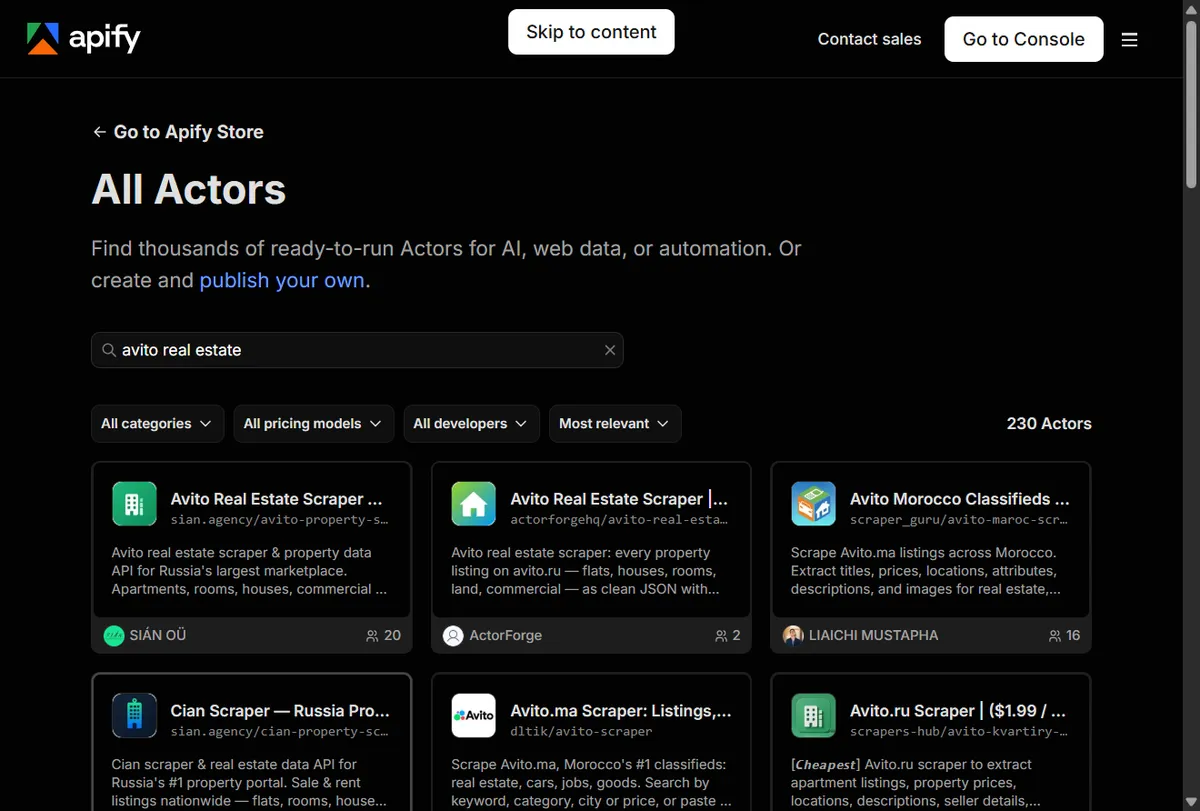
Task: Click the LIAICHI MUSTAPHA developer name
Action: (873, 635)
